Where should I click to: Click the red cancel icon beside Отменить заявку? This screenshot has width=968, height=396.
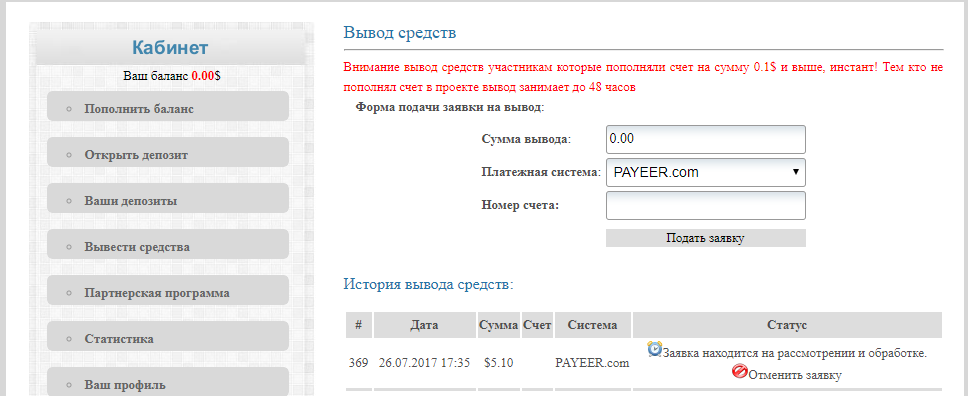click(740, 371)
